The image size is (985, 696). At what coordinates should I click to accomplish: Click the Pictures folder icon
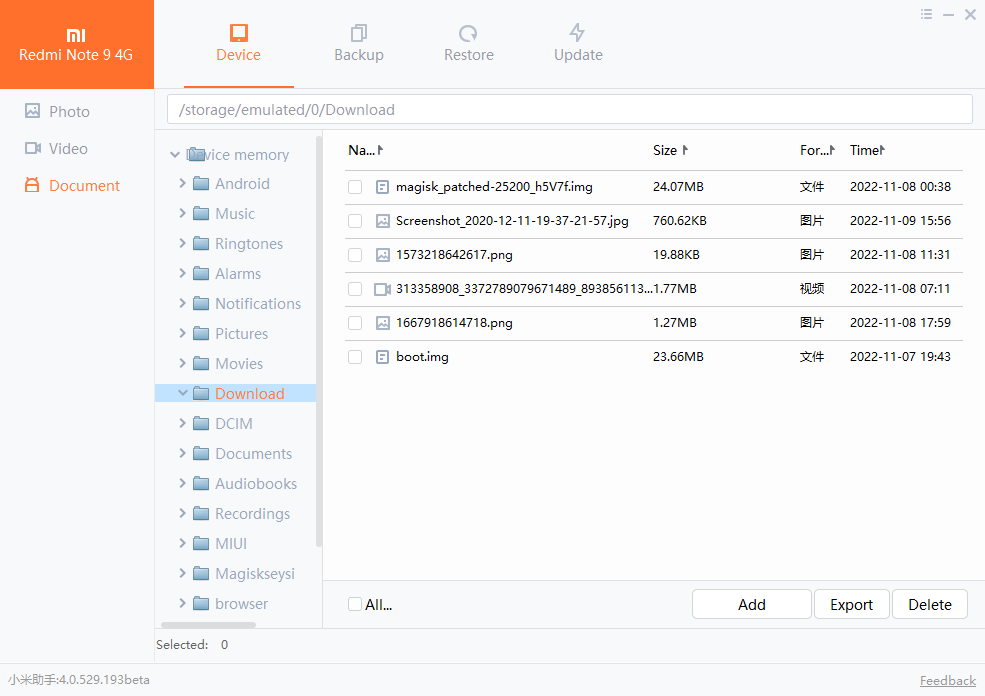point(201,334)
